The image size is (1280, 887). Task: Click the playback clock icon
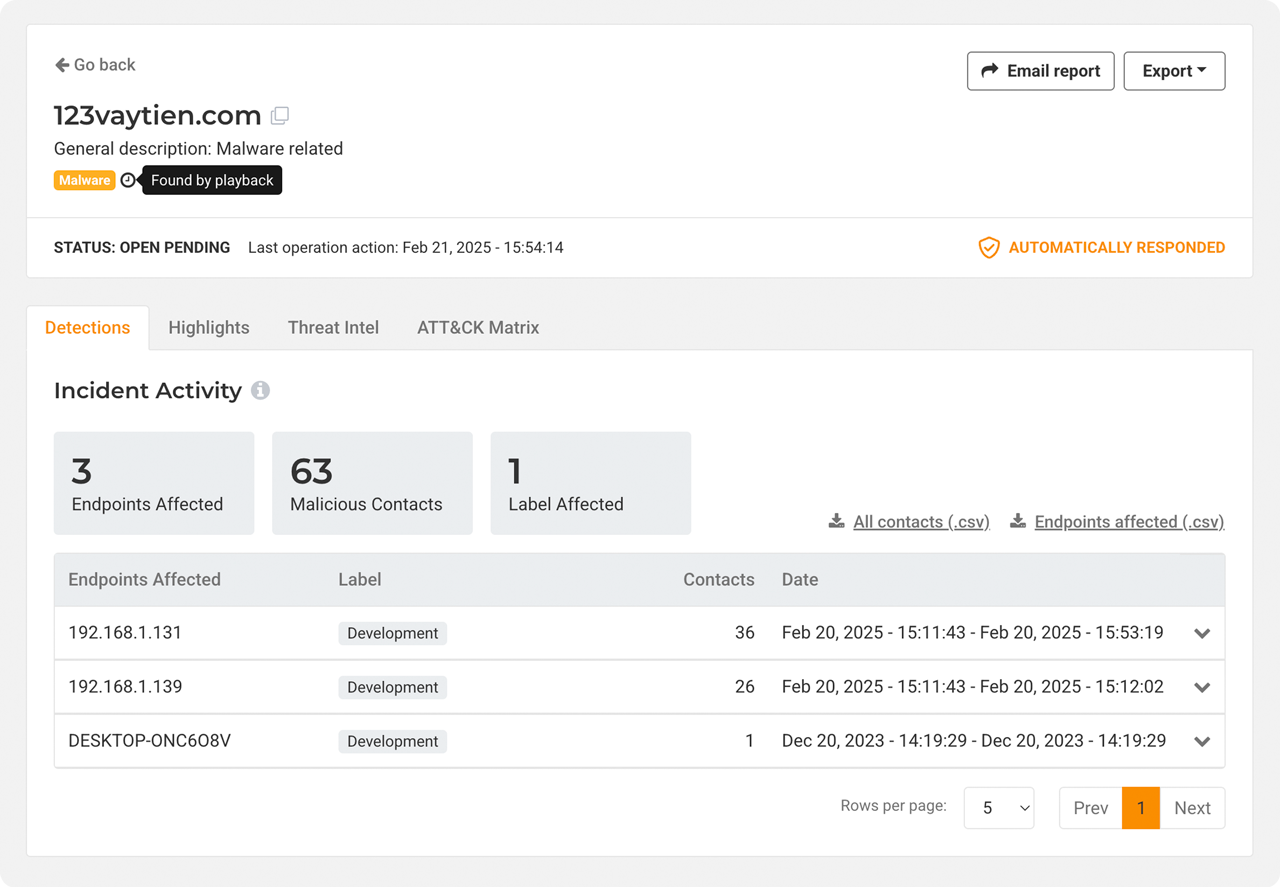(128, 181)
